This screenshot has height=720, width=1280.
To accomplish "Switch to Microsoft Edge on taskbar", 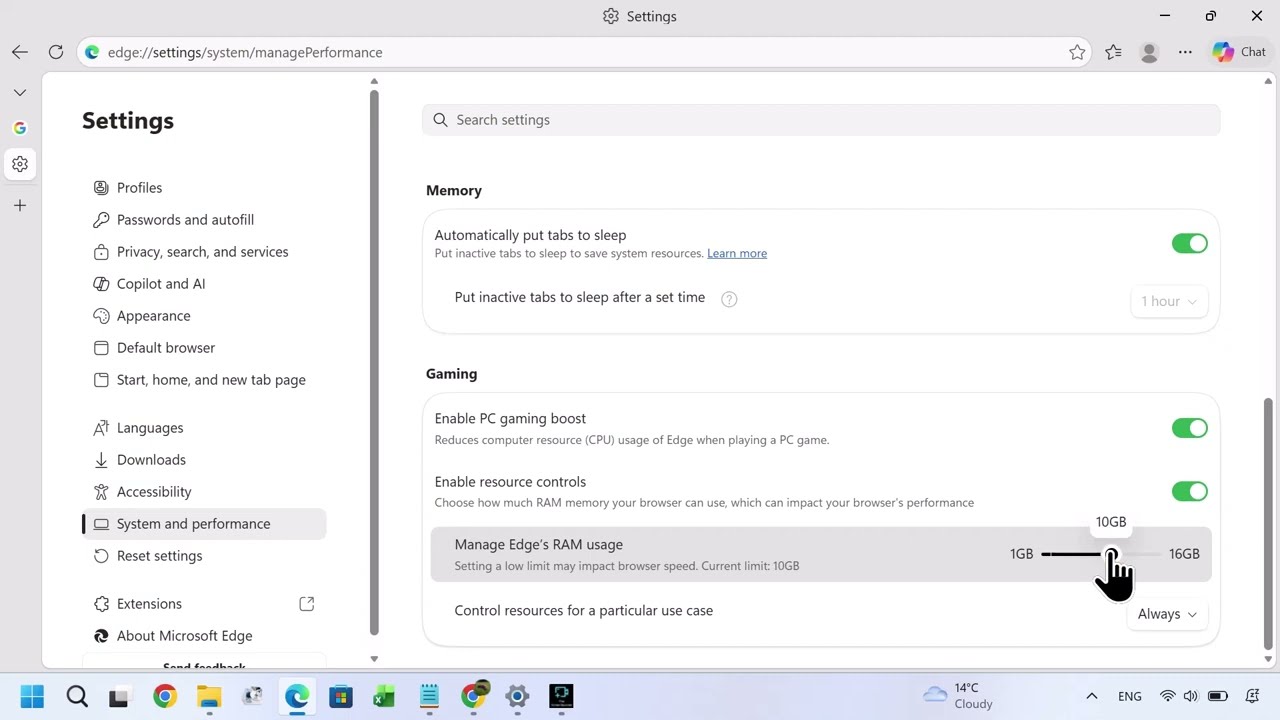I will (297, 696).
